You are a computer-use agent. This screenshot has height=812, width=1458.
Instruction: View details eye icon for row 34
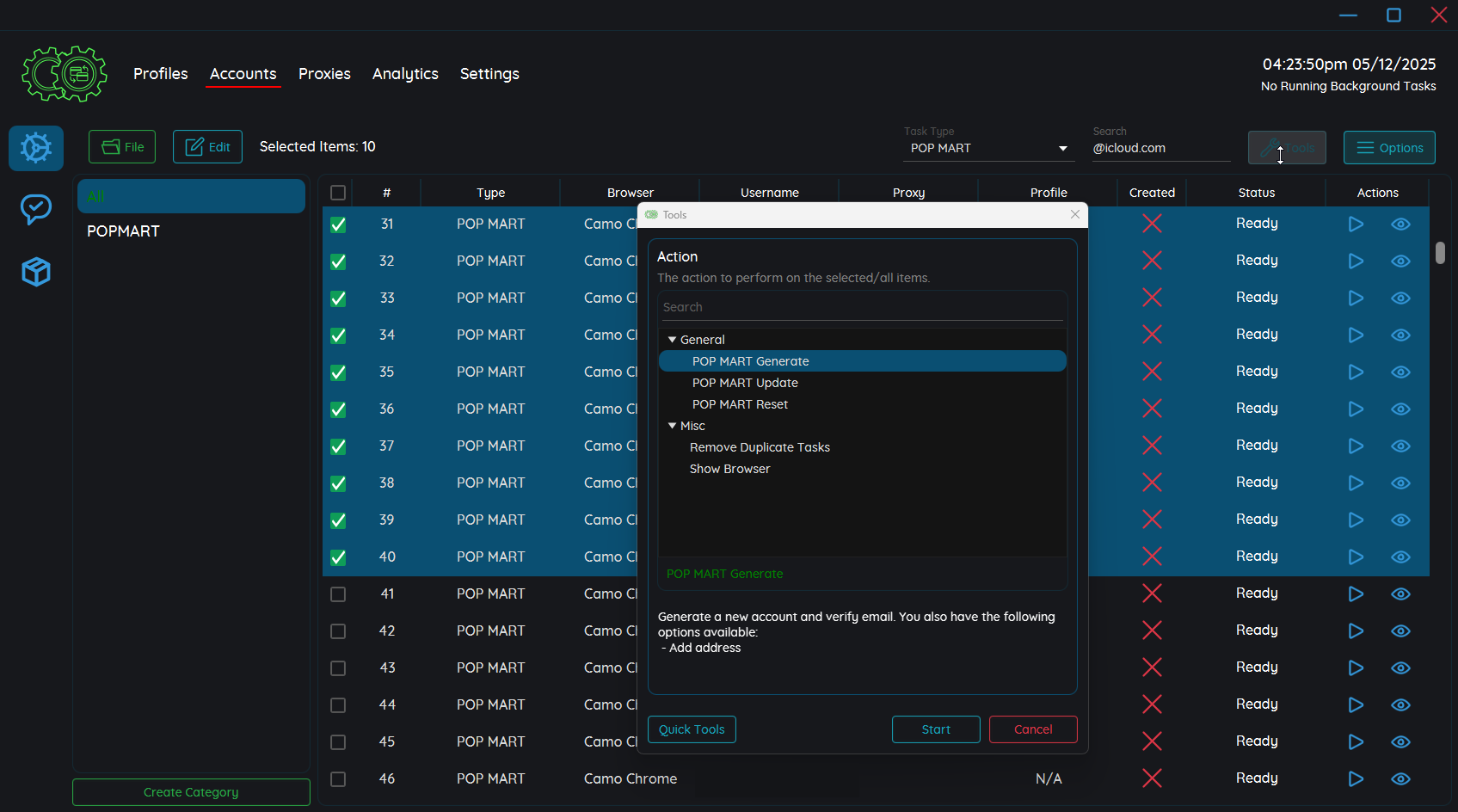pyautogui.click(x=1400, y=335)
